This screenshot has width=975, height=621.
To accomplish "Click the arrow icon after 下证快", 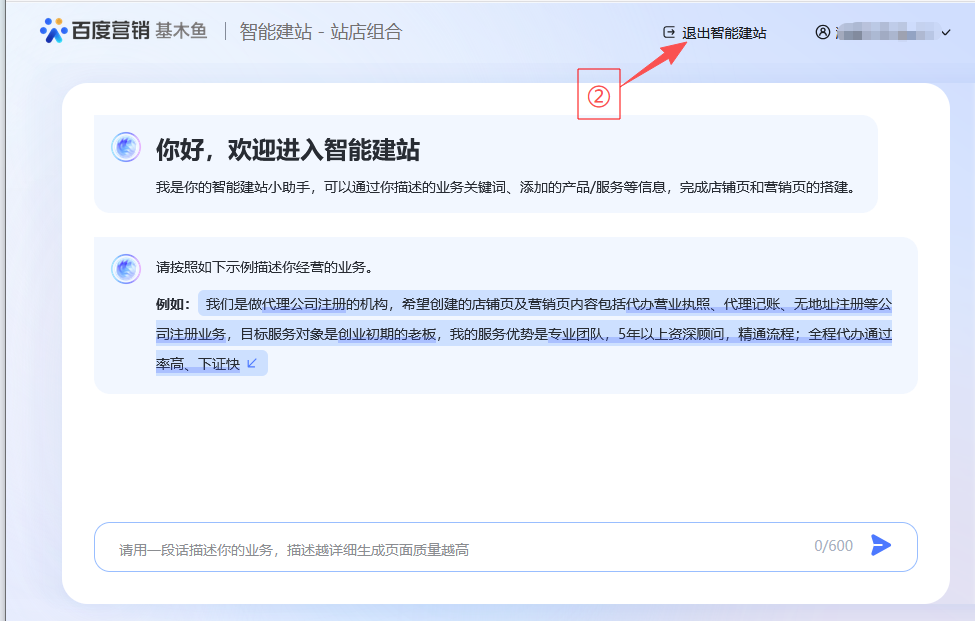I will (252, 363).
